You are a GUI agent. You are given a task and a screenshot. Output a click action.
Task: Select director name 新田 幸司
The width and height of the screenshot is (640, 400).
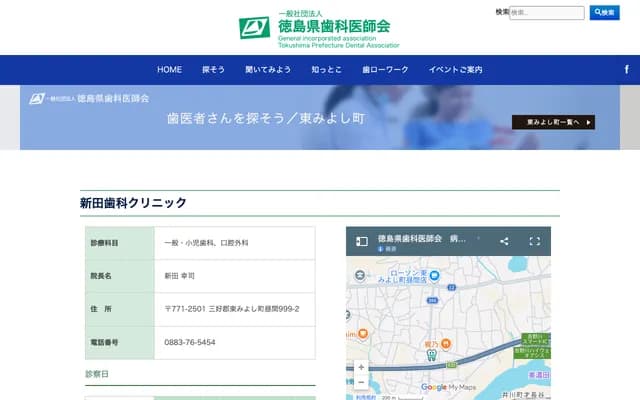pyautogui.click(x=180, y=276)
